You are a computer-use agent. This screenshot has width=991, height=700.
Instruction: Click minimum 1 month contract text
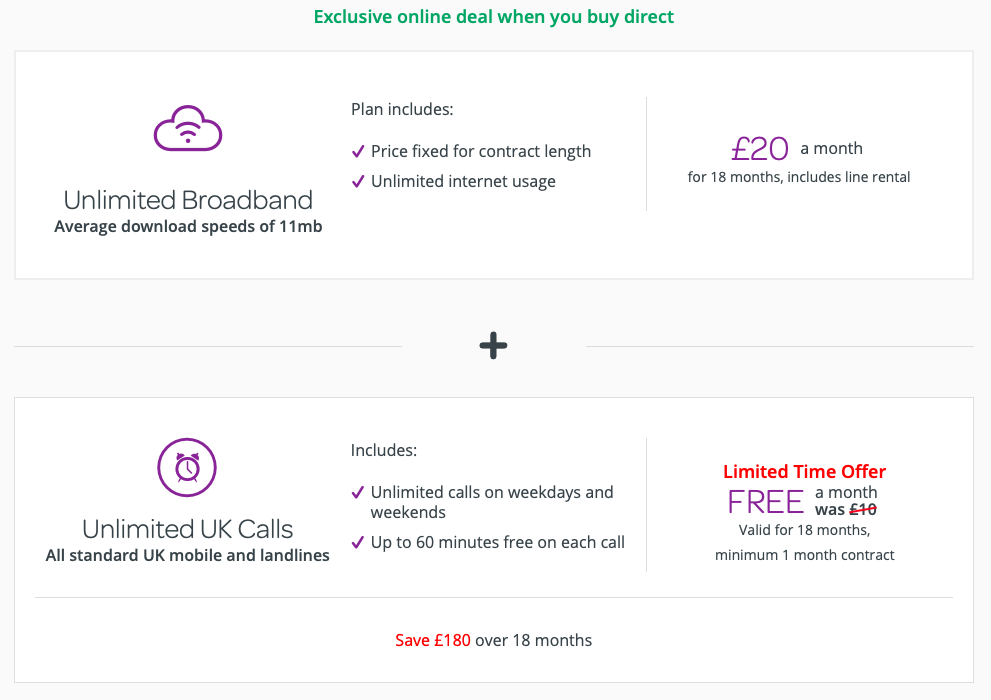click(804, 554)
